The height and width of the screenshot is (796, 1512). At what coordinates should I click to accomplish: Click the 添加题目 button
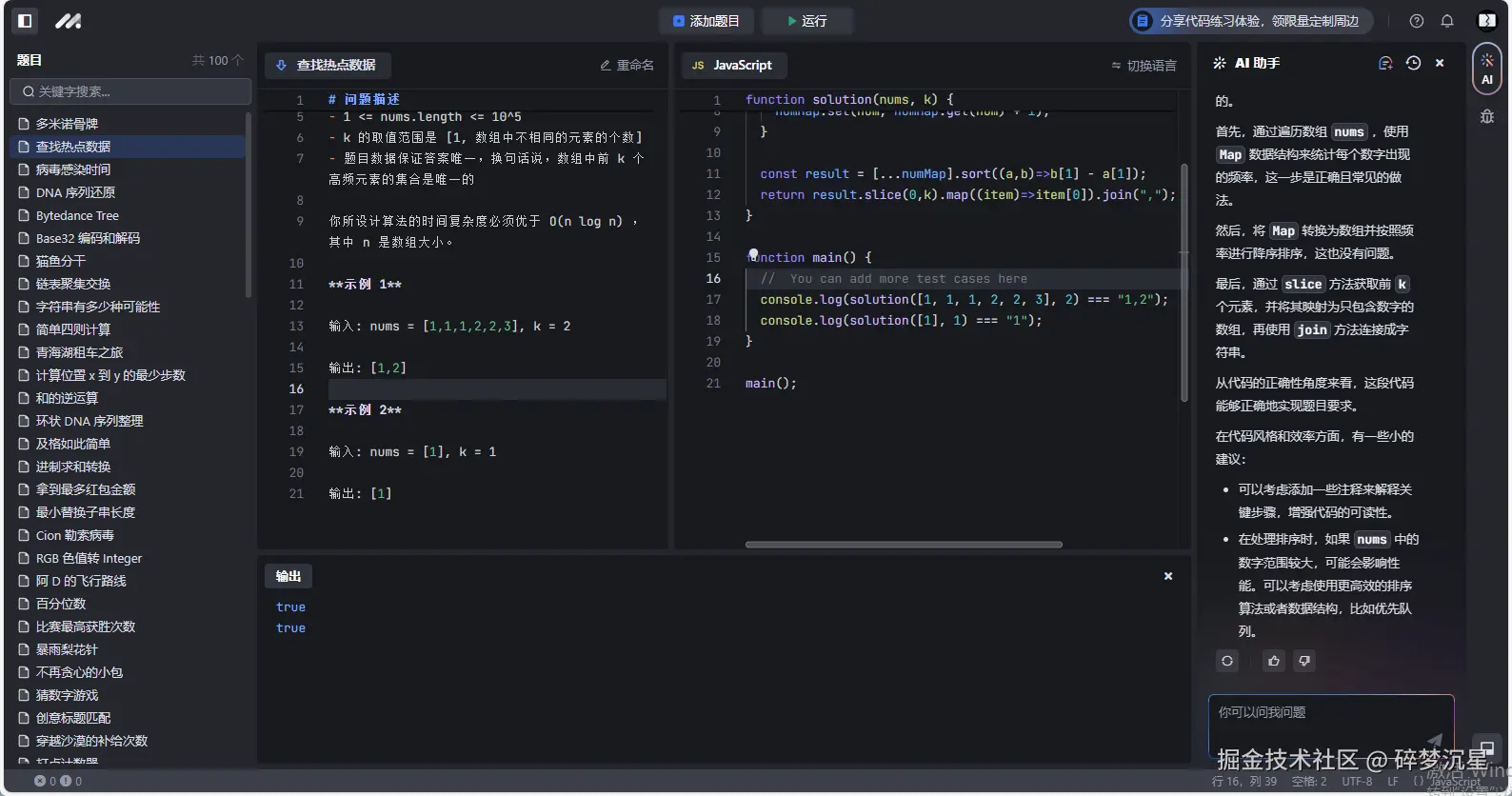(x=706, y=21)
